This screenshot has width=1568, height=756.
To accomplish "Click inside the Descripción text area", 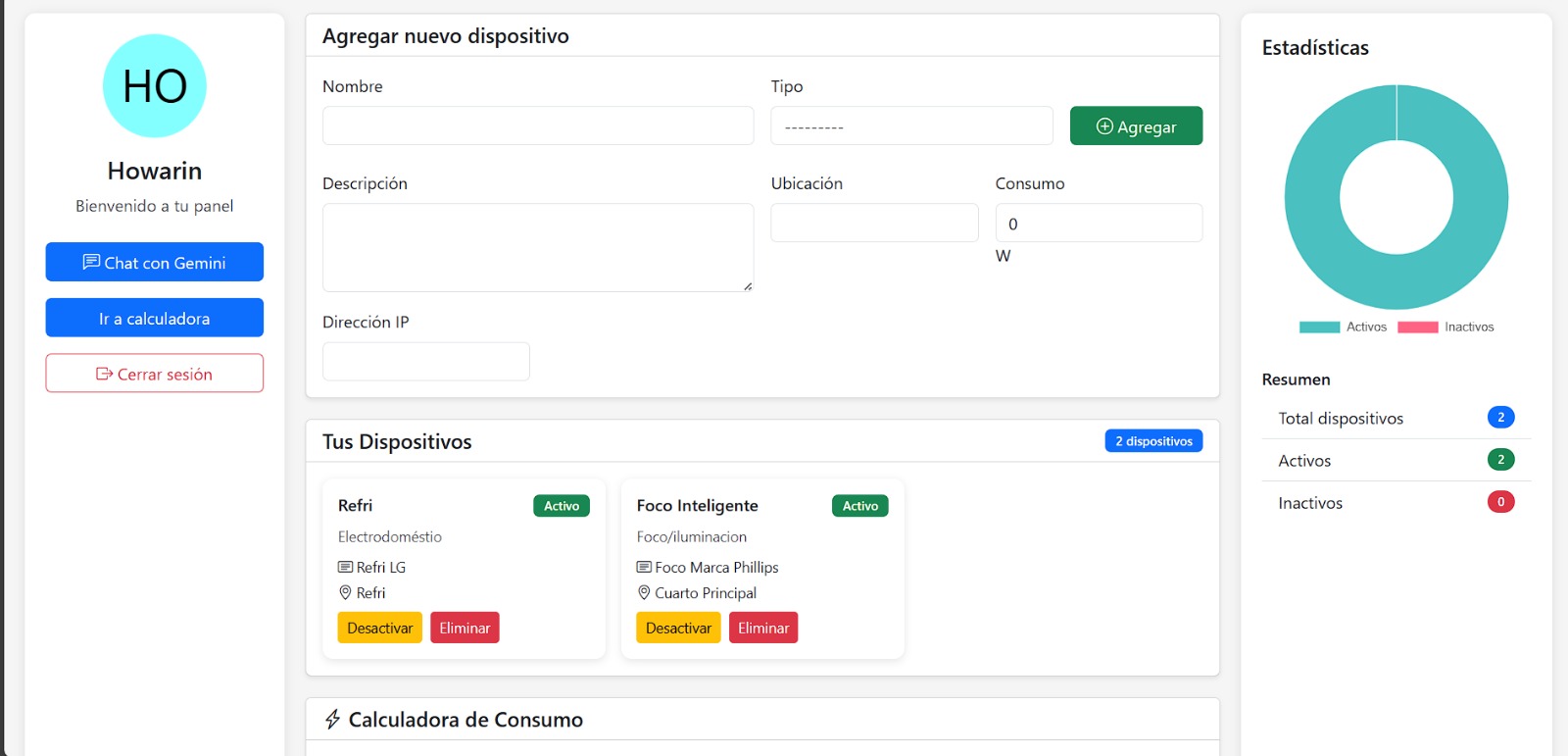I will click(538, 247).
